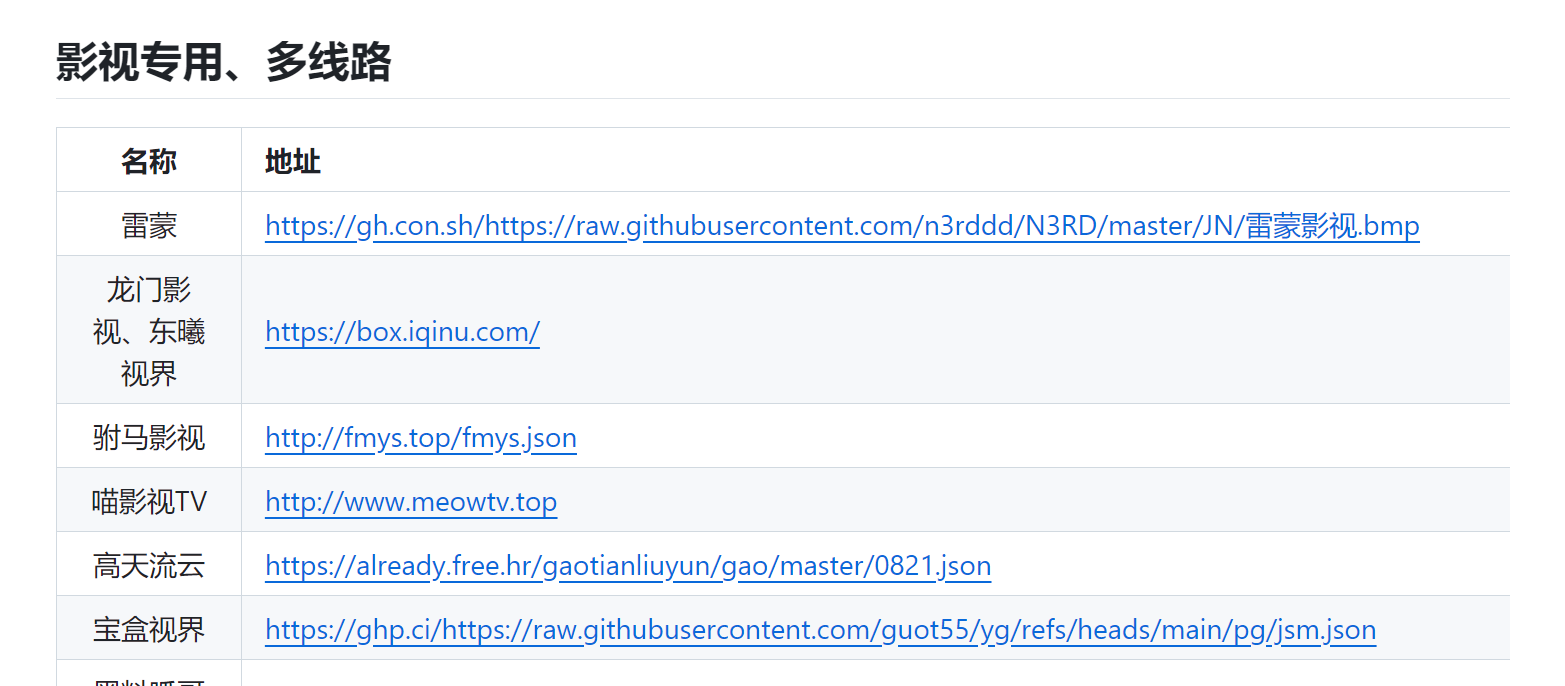Click the 喵影视TV name cell
Viewport: 1565px width, 686px height.
[149, 500]
